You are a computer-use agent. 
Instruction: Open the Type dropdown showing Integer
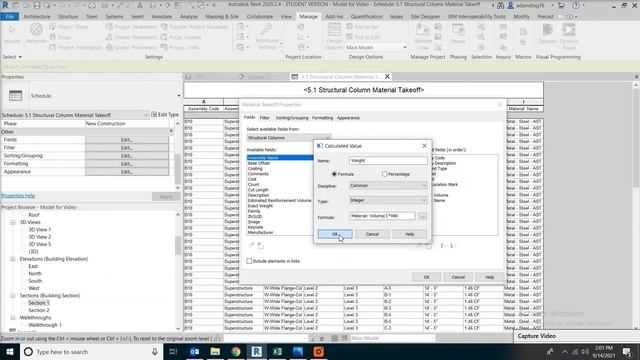coord(388,200)
